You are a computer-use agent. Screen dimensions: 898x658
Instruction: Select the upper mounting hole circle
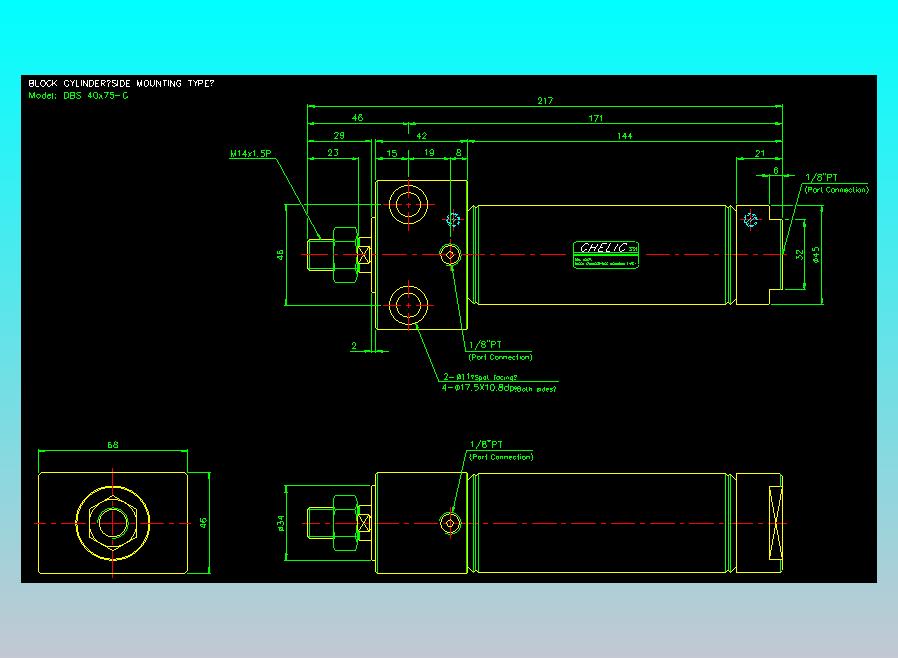(x=408, y=204)
